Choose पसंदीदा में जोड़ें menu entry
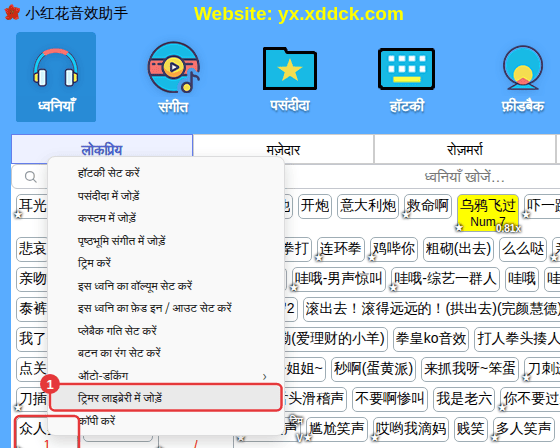Screen dimensions: 560x448 166,195
